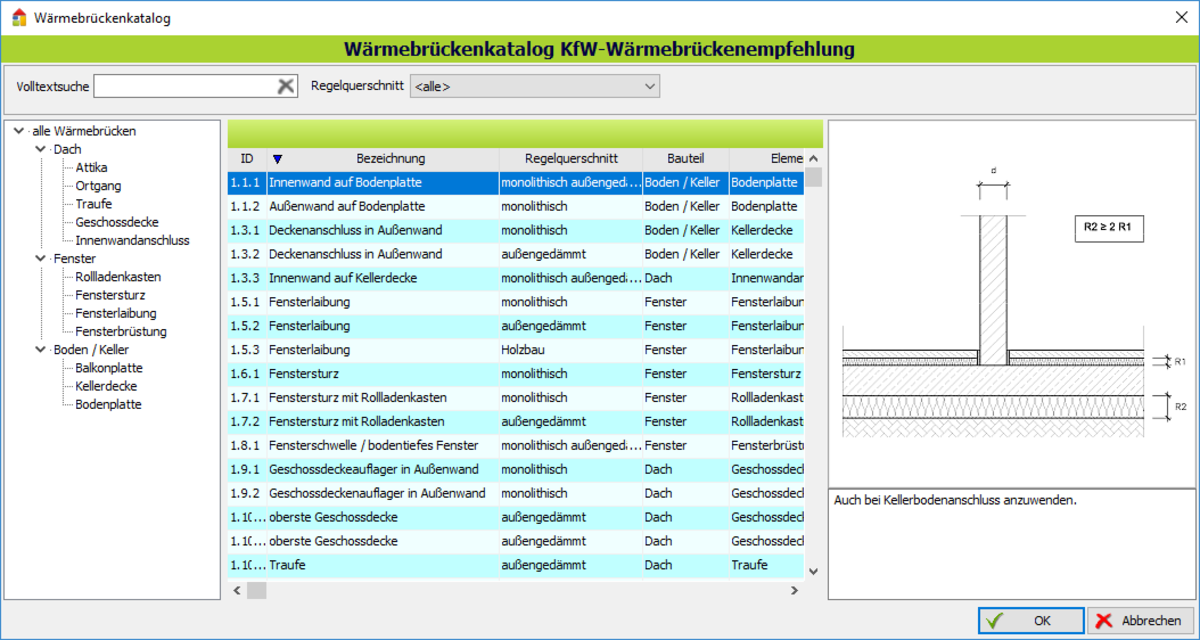Image resolution: width=1200 pixels, height=640 pixels.
Task: Select Geschossdecke in the tree
Action: (x=117, y=222)
